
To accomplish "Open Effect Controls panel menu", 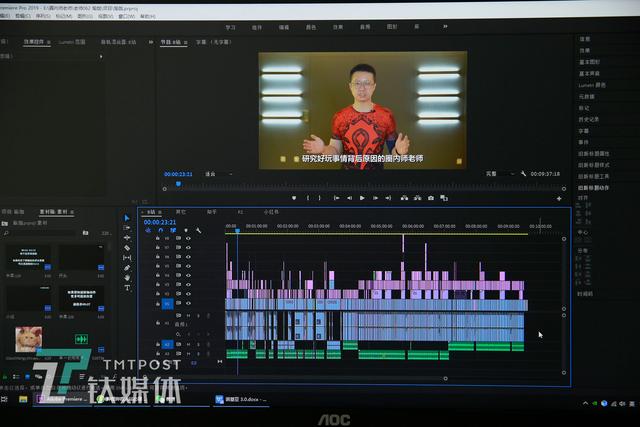I will pyautogui.click(x=49, y=42).
